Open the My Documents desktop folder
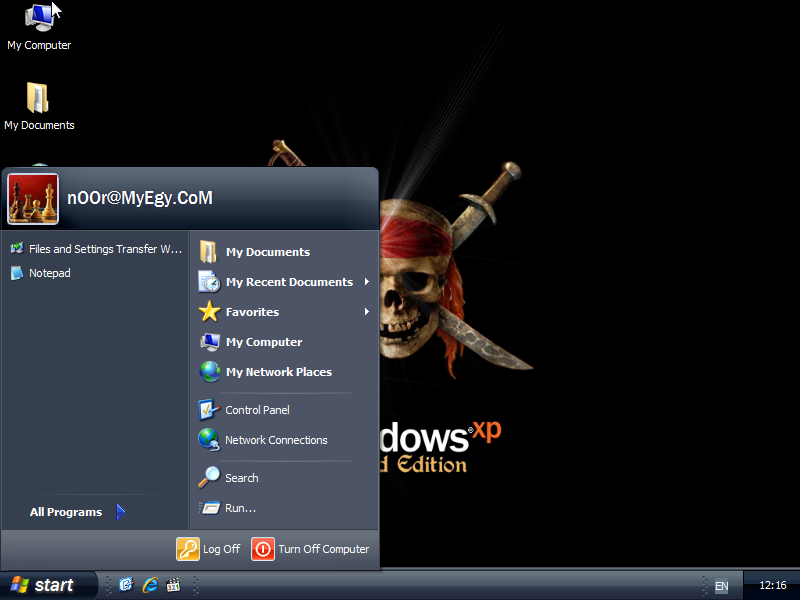The height and width of the screenshot is (600, 800). tap(39, 105)
